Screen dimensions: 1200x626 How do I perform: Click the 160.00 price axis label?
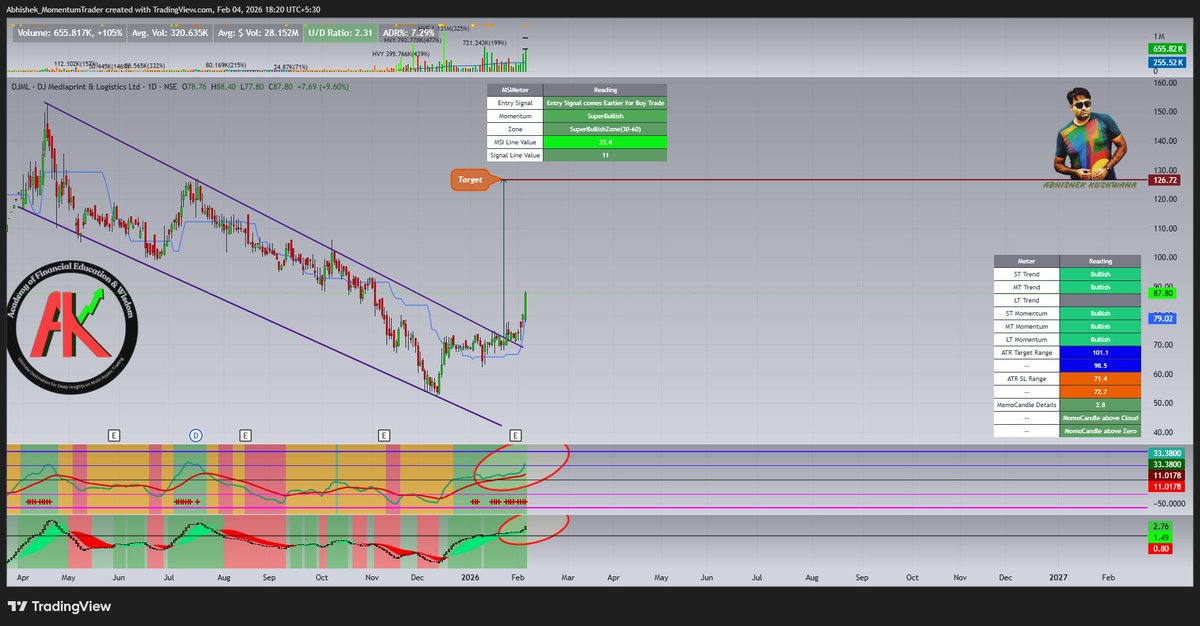1163,83
